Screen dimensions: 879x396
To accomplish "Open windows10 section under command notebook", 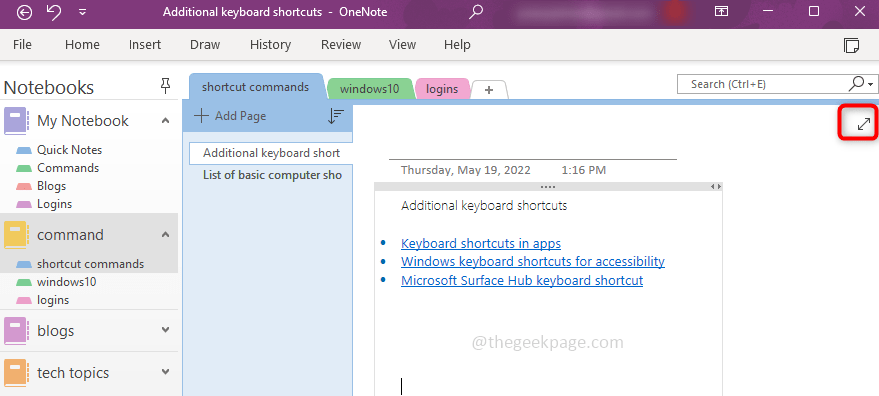I will pyautogui.click(x=67, y=282).
